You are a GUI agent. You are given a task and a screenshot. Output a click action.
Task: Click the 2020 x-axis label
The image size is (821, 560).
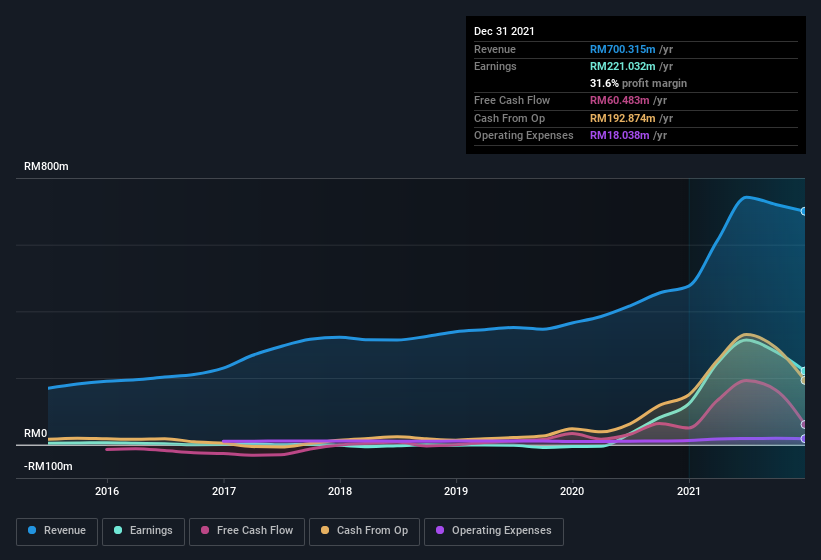(x=572, y=491)
